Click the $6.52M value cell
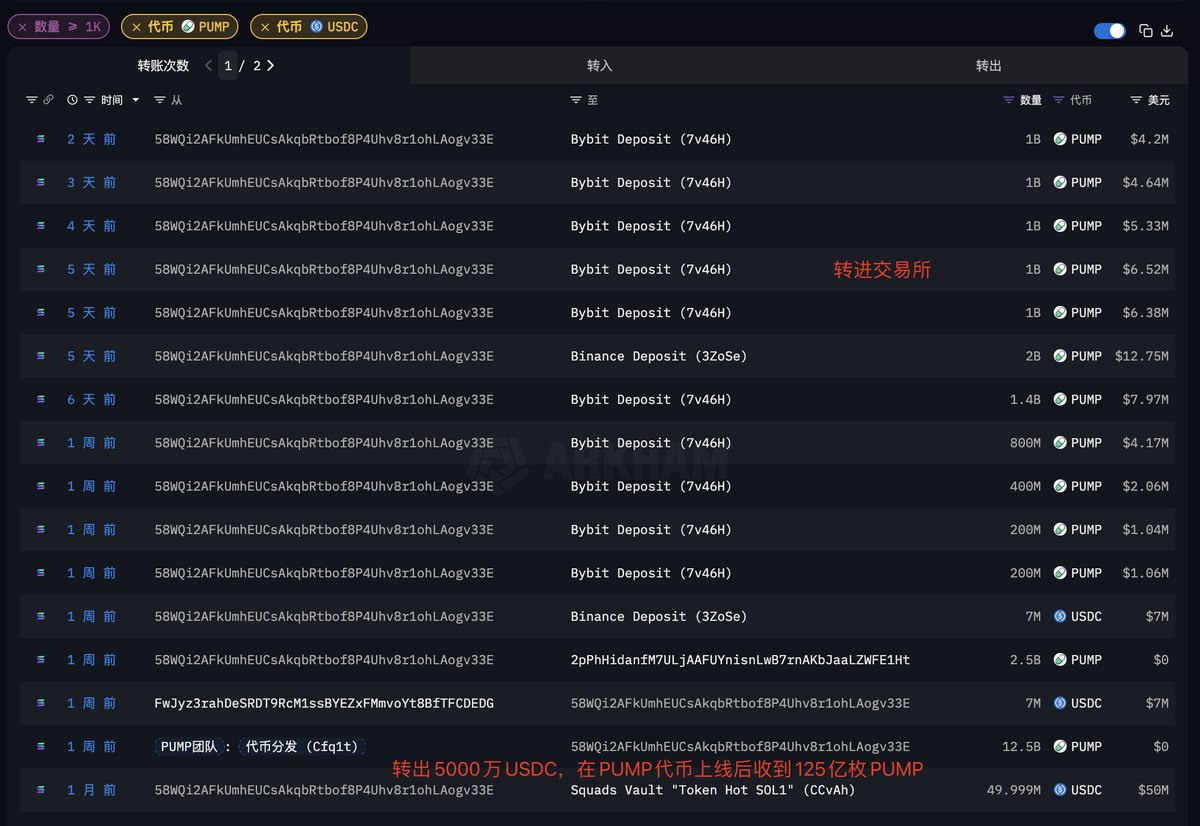This screenshot has height=826, width=1200. point(1145,269)
